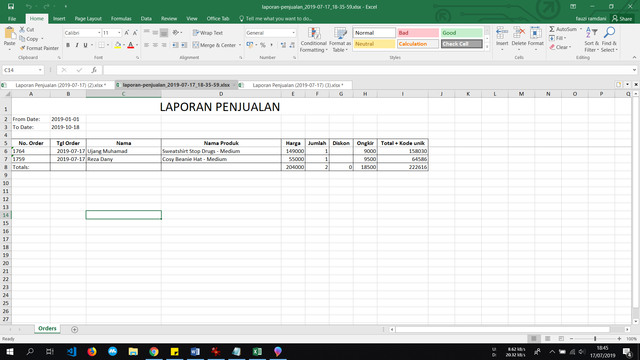
Task: Apply the Neutral cell style
Action: coord(374,44)
